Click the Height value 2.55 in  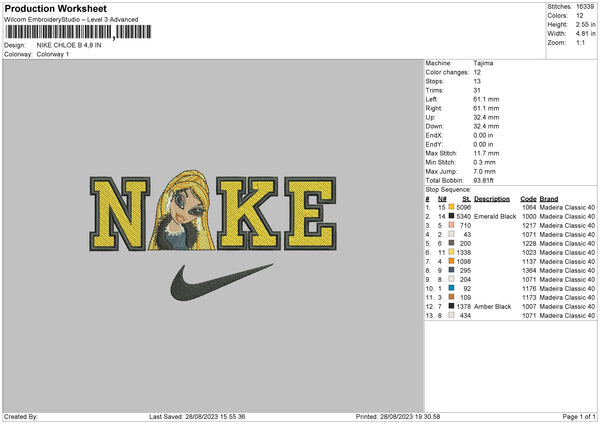[585, 24]
